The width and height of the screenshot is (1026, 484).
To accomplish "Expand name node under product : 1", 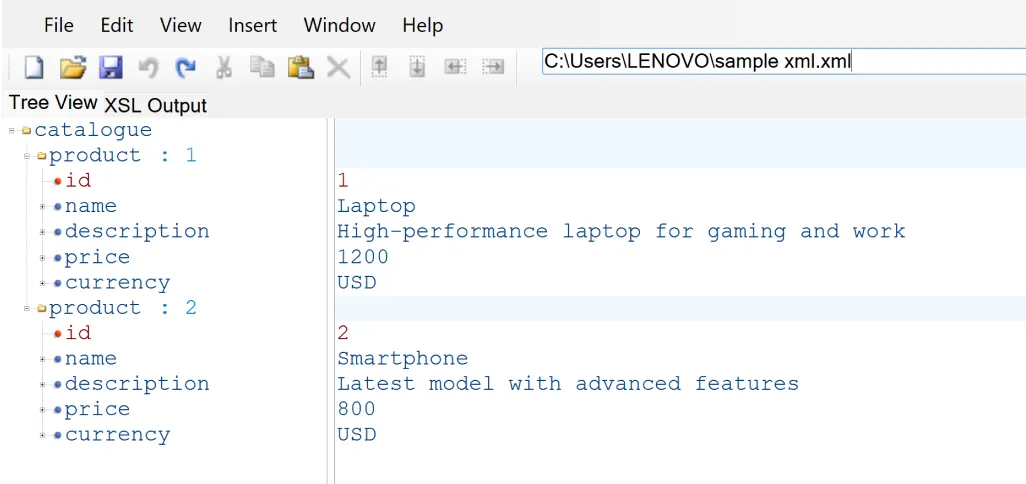I will point(43,207).
